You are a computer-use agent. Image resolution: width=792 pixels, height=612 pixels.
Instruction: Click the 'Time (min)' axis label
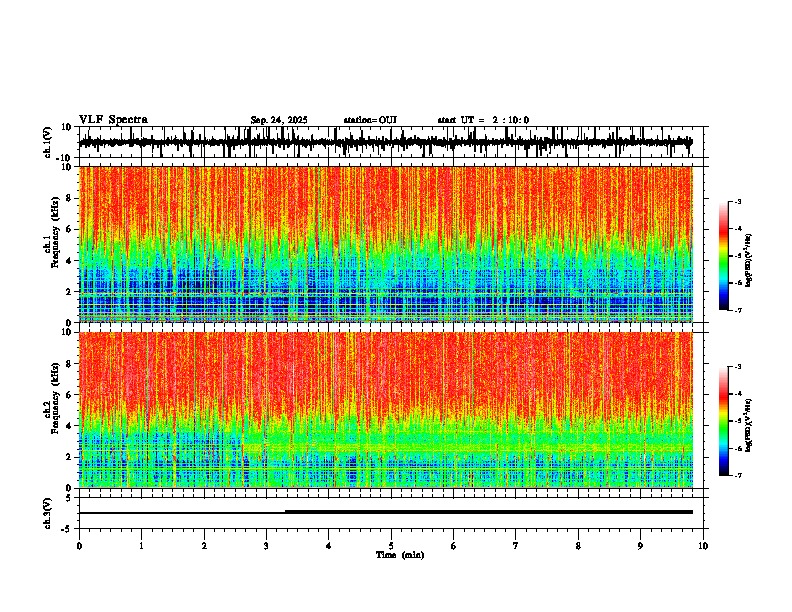pyautogui.click(x=400, y=555)
